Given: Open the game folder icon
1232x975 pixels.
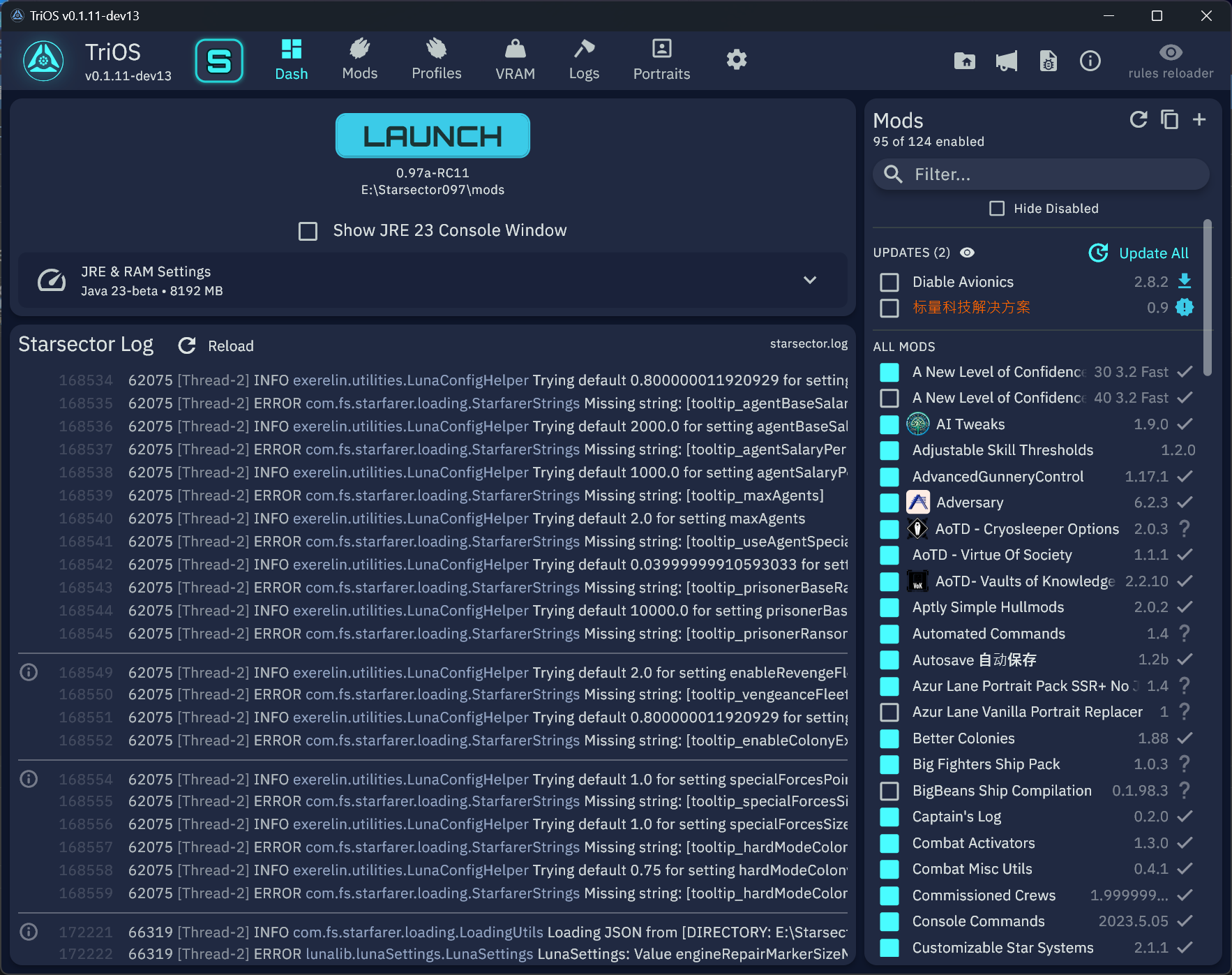Looking at the screenshot, I should [x=965, y=61].
